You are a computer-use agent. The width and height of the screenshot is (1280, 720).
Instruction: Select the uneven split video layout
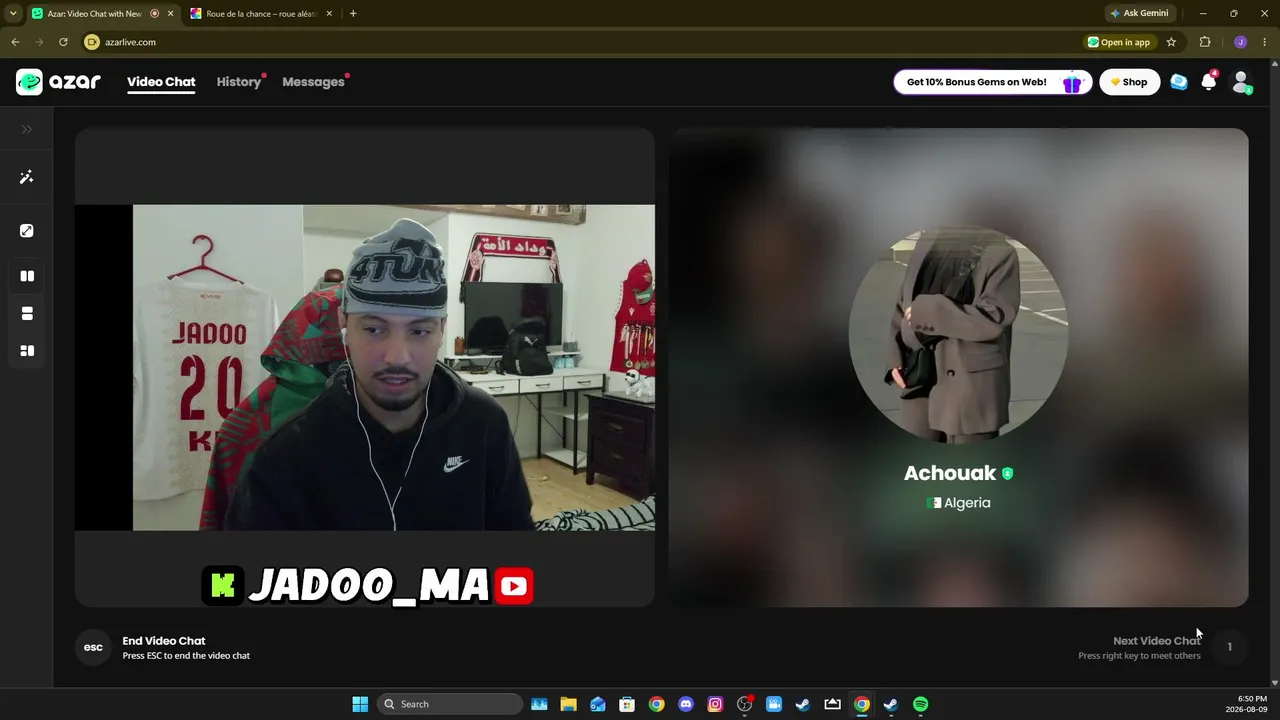tap(27, 351)
